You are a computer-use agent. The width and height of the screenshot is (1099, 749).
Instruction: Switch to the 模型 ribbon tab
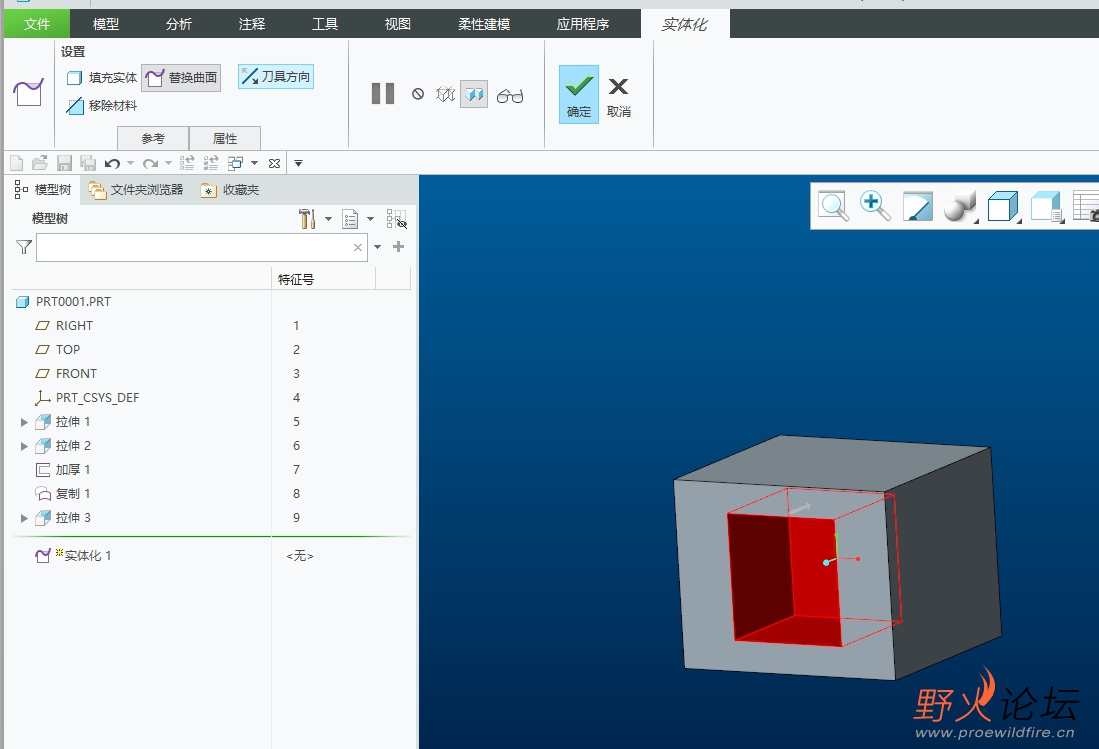pos(106,24)
